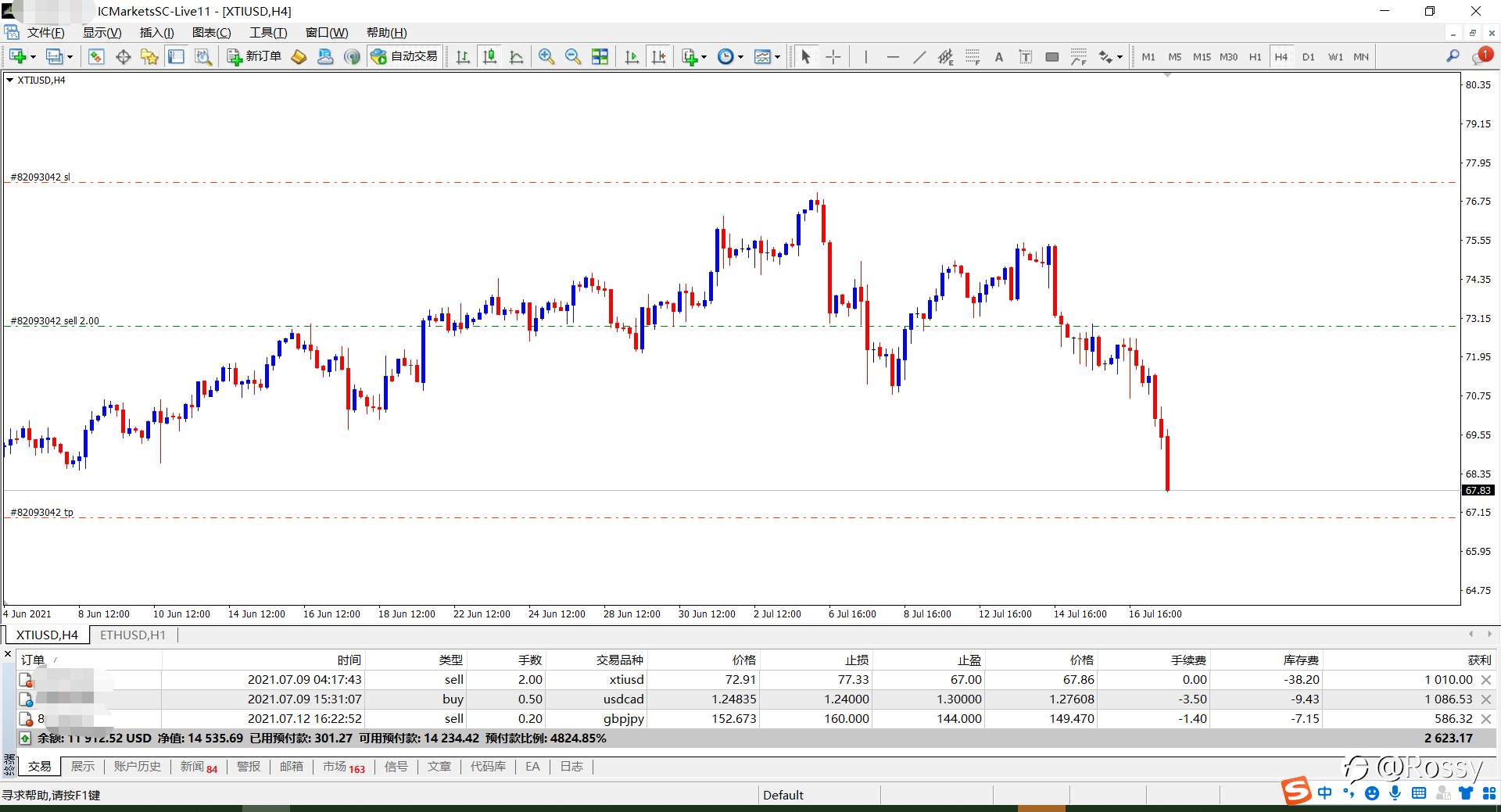Open the periods clock icon
The height and width of the screenshot is (812, 1501).
point(725,56)
